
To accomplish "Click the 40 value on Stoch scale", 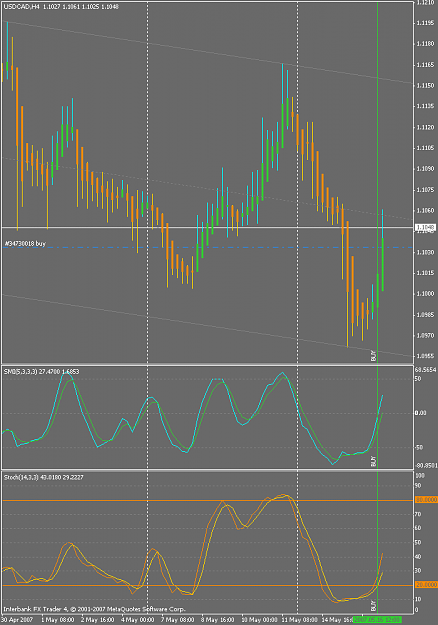I will pyautogui.click(x=418, y=557).
